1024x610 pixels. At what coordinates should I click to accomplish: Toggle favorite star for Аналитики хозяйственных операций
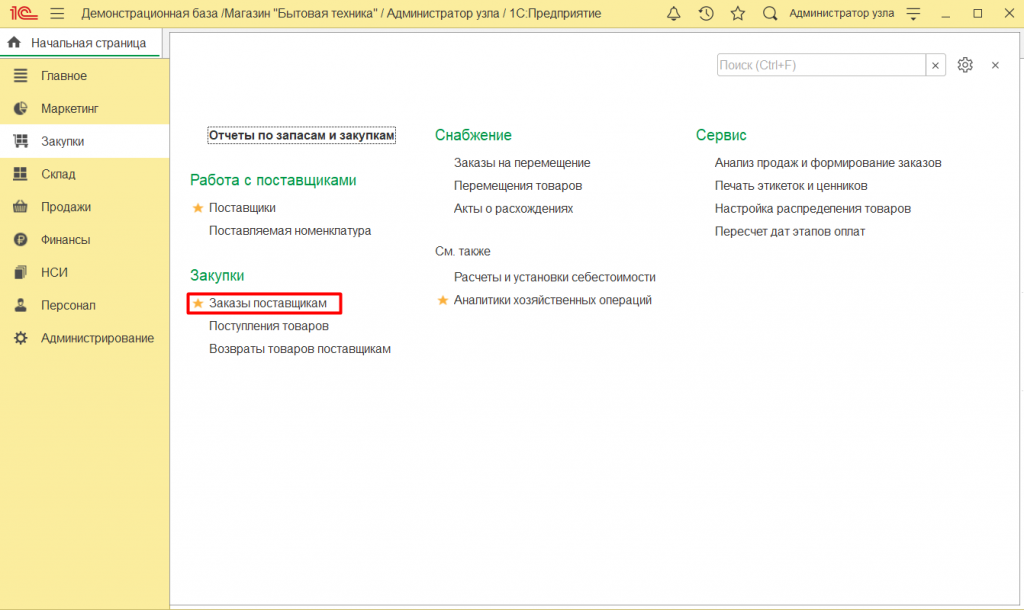pos(443,300)
